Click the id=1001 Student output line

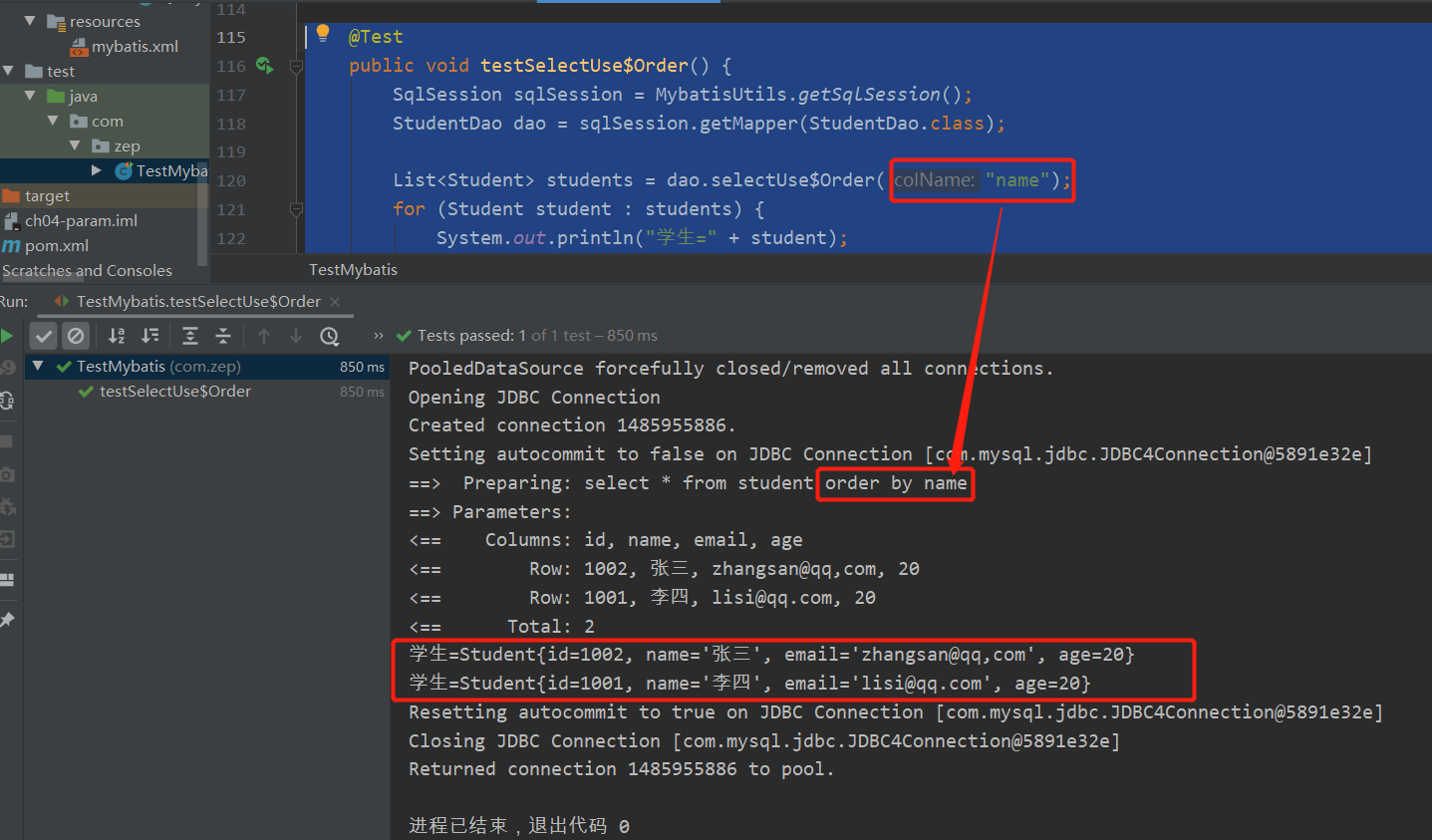click(750, 684)
